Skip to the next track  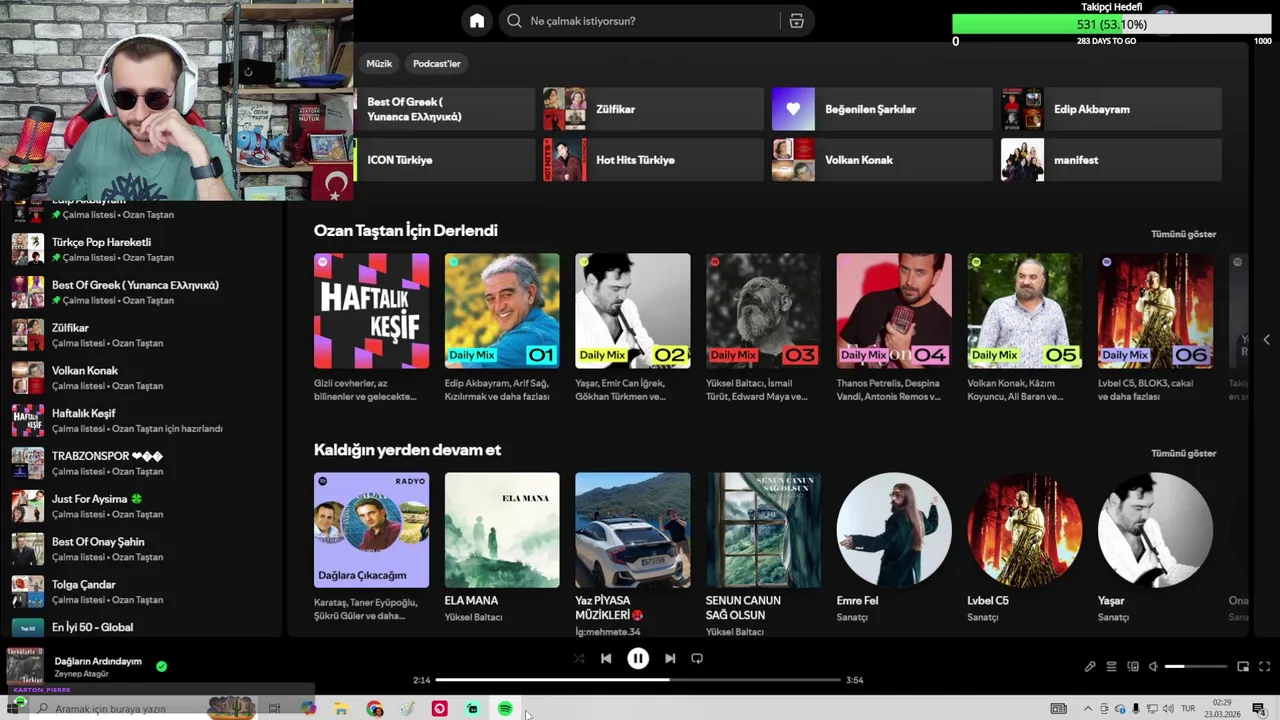(670, 658)
